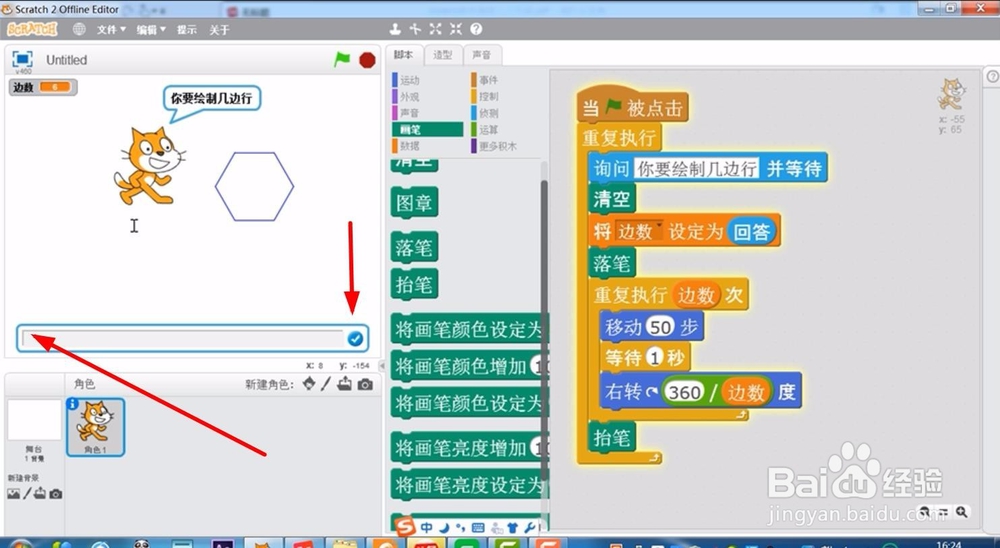Edit the 360 value in the turn block

684,392
